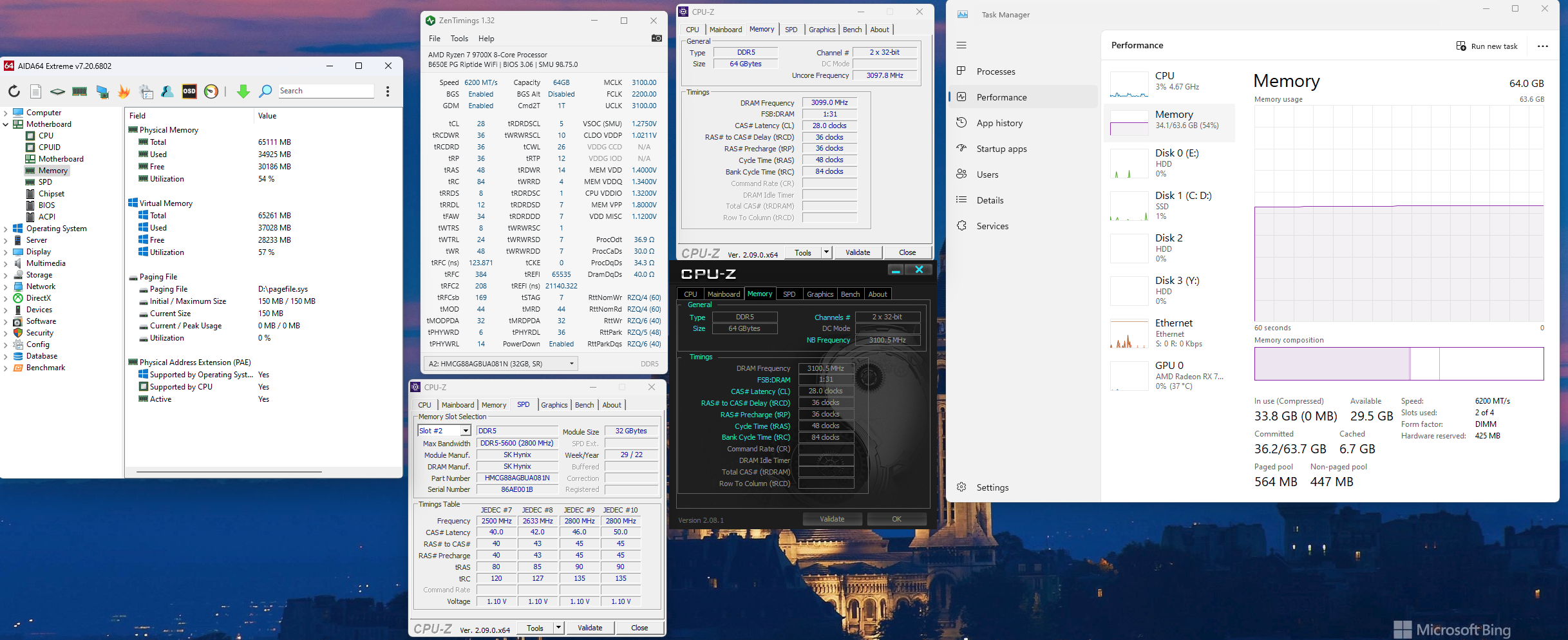Viewport: 1568px width, 640px height.
Task: Click the Search field in AIDA64 toolbar
Action: coord(326,91)
